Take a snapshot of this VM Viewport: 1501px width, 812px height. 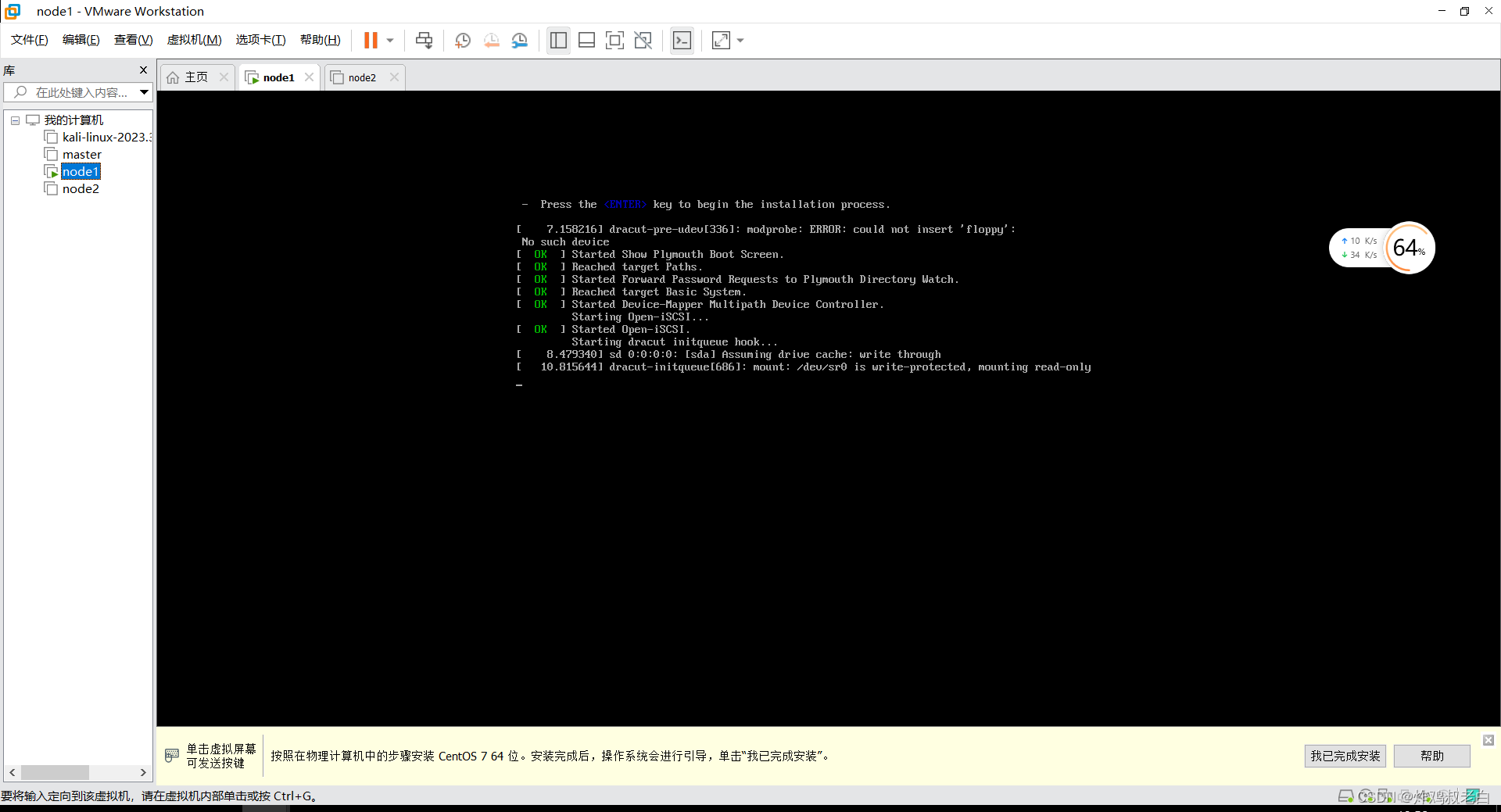click(463, 40)
